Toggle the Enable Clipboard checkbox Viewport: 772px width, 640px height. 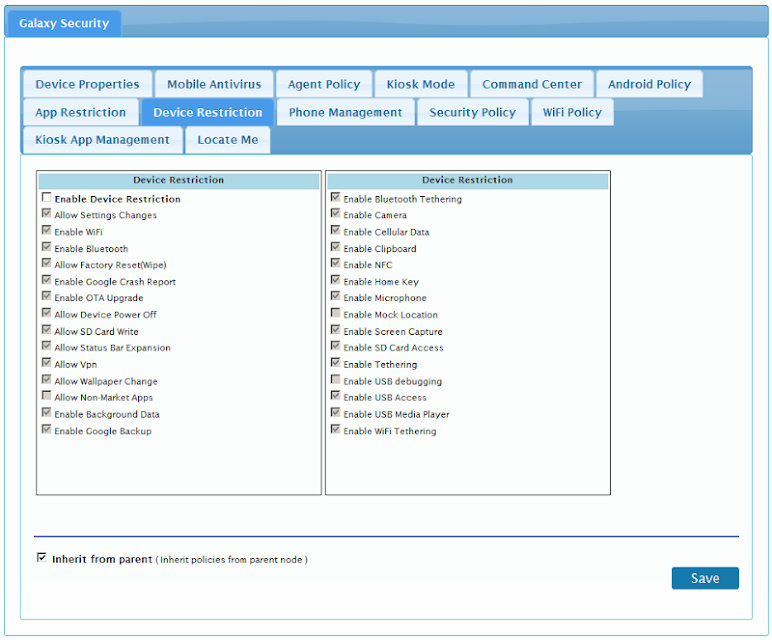(336, 247)
